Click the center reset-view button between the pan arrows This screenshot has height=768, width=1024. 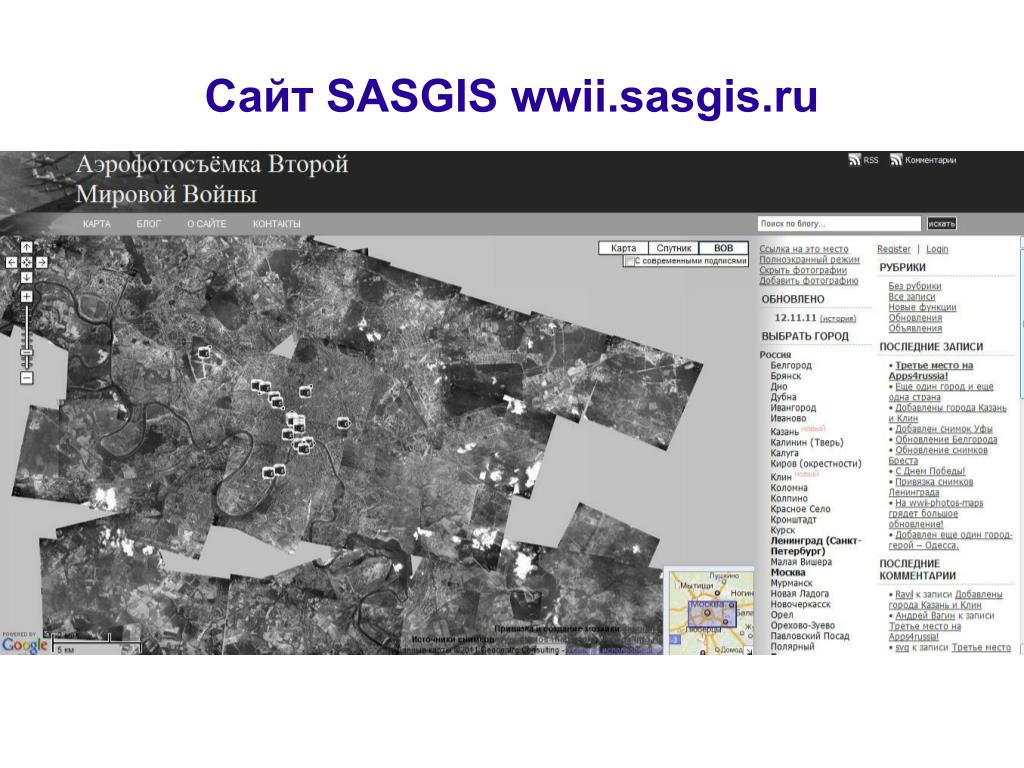pos(26,262)
